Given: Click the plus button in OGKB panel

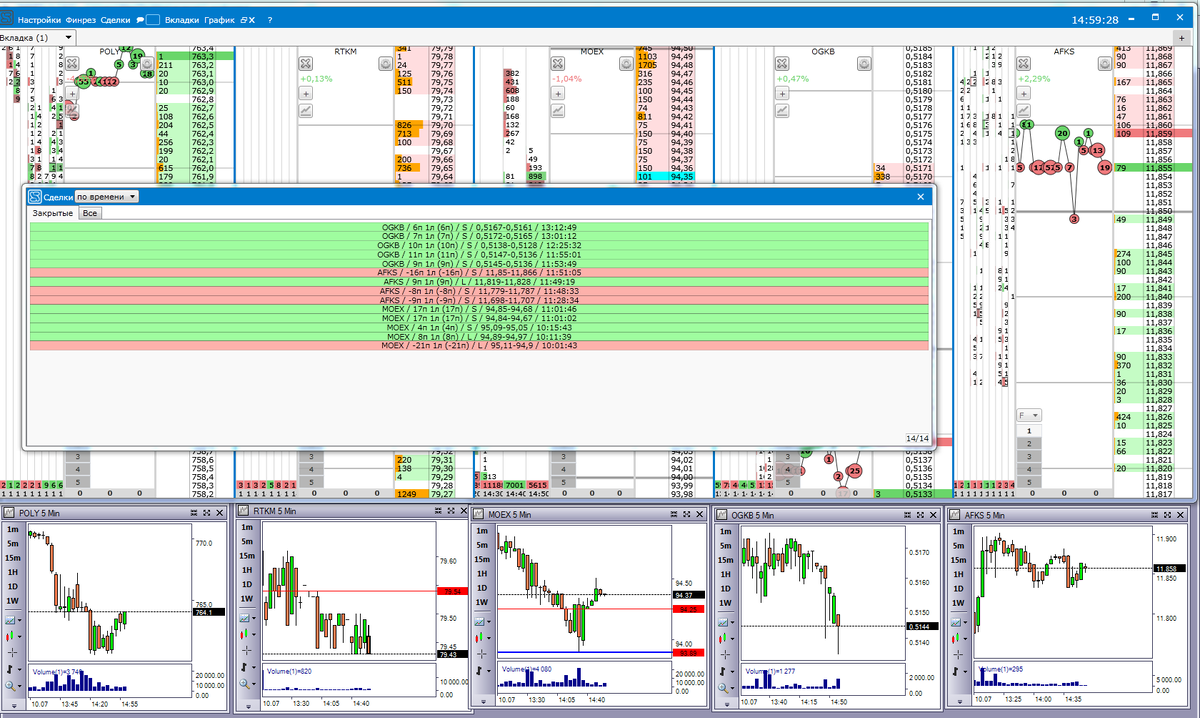Looking at the screenshot, I should 783,93.
